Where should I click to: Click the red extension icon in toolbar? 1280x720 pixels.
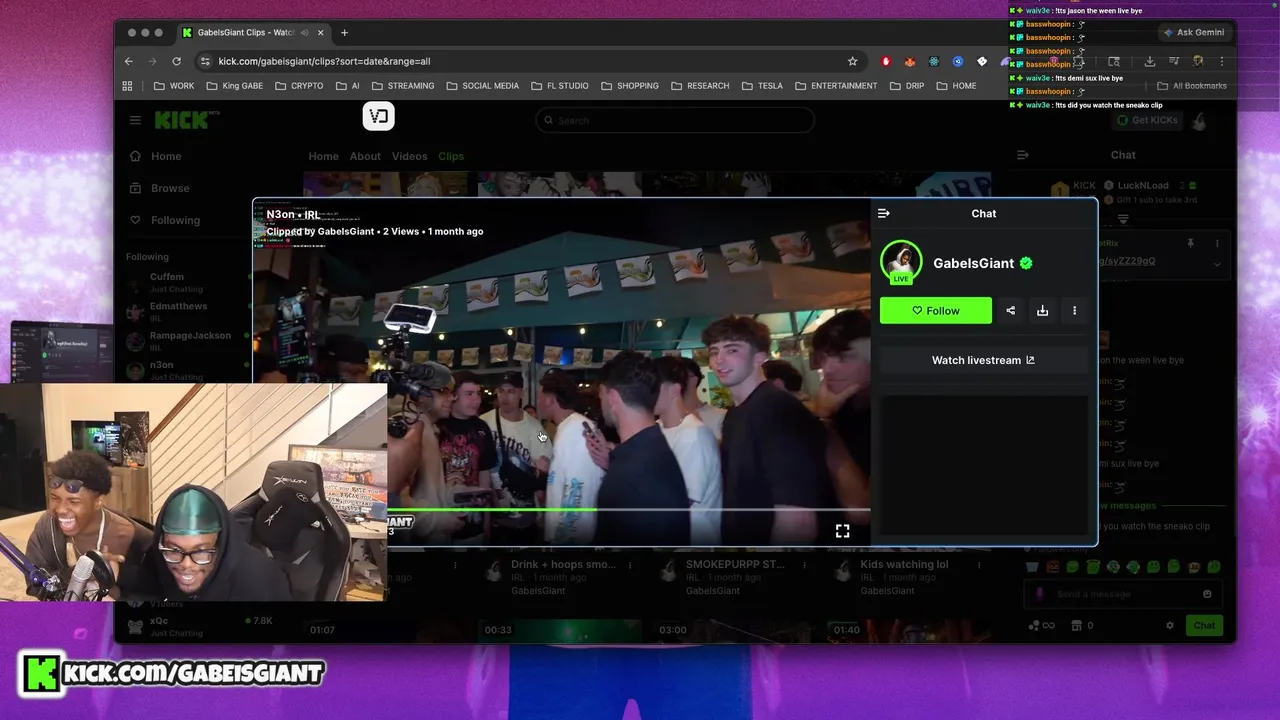(x=886, y=61)
